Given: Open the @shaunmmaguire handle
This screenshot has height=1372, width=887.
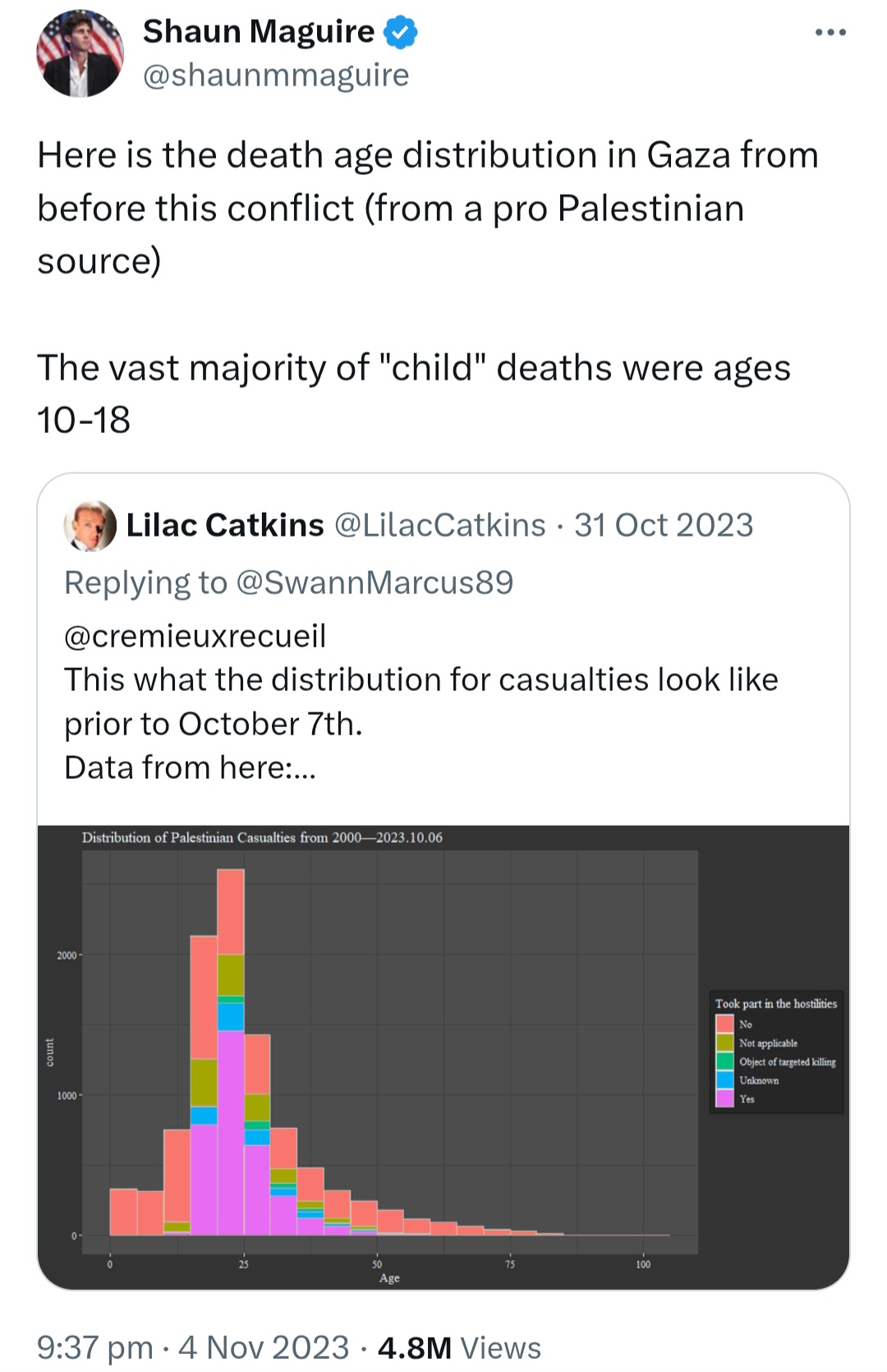Looking at the screenshot, I should pyautogui.click(x=276, y=75).
